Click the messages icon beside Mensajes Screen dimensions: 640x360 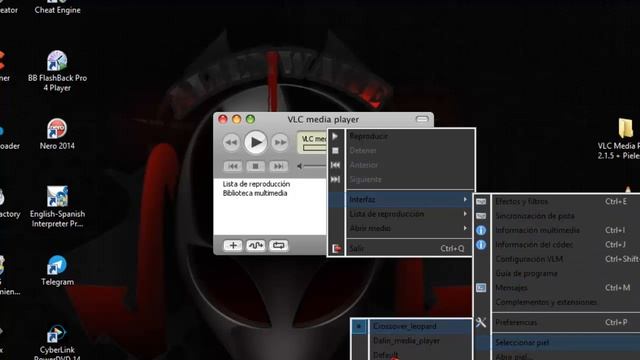tap(481, 288)
